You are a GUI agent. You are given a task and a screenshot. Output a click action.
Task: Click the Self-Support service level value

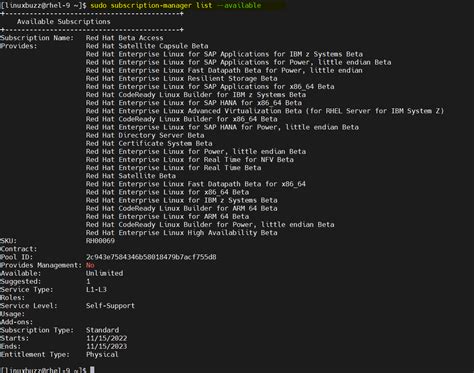110,306
